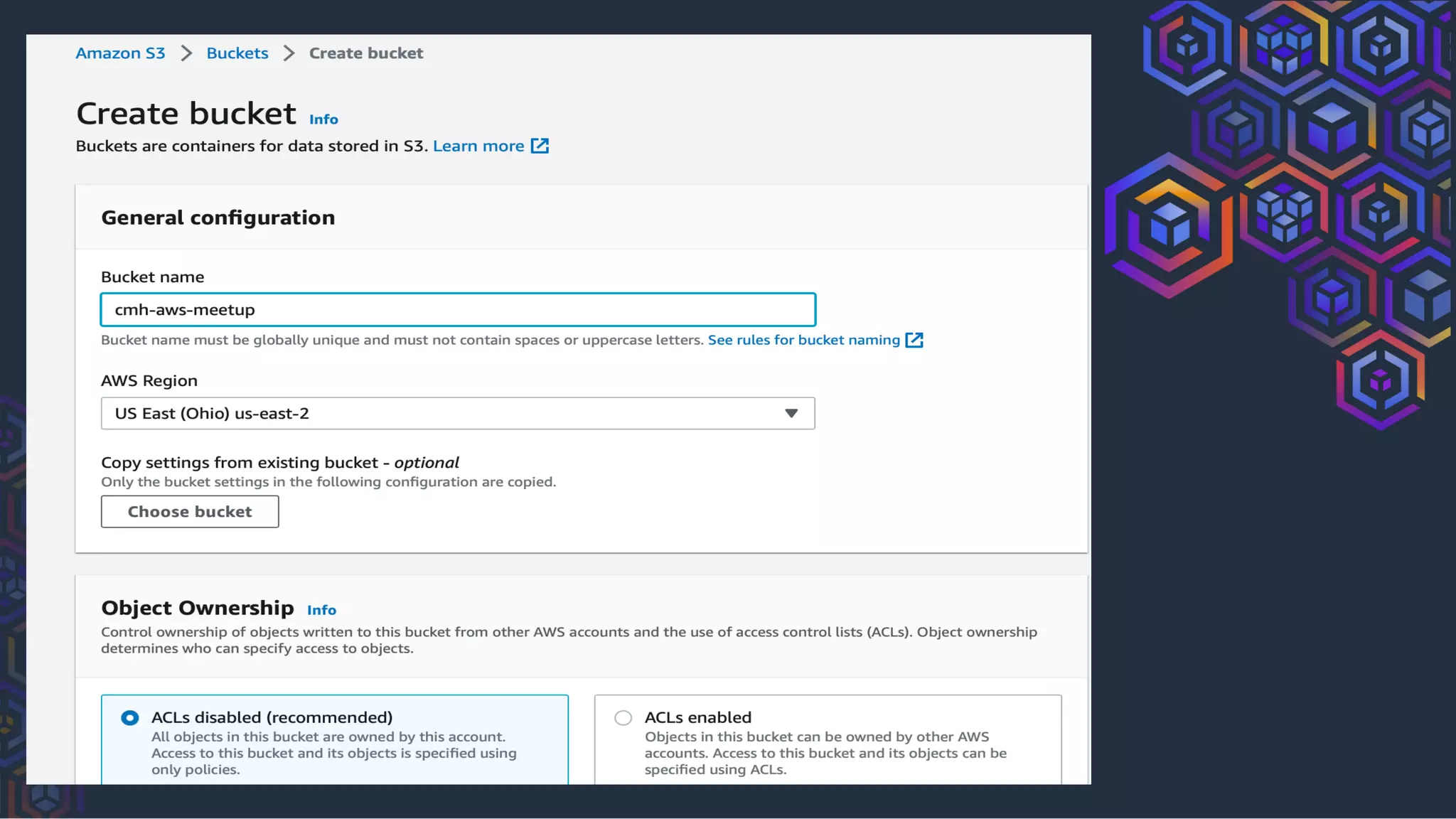This screenshot has width=1456, height=819.
Task: Focus the Bucket name input field
Action: click(458, 310)
